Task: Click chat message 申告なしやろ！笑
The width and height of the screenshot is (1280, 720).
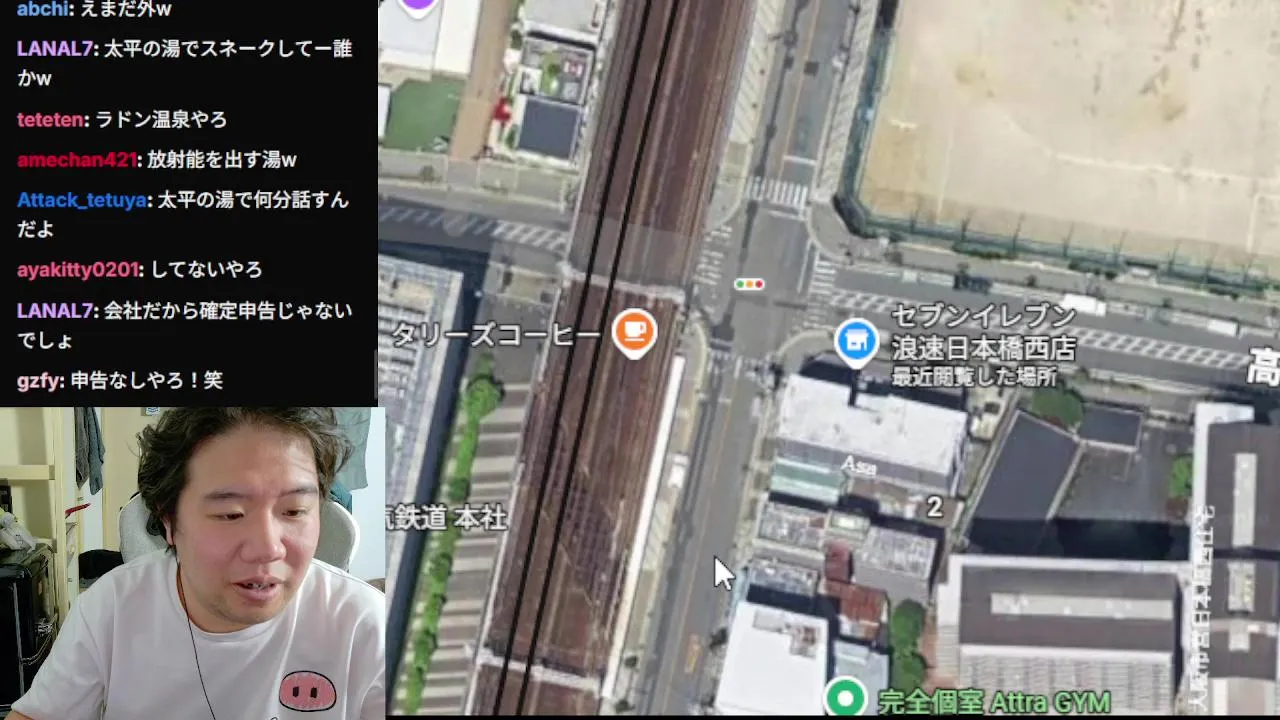Action: point(149,381)
